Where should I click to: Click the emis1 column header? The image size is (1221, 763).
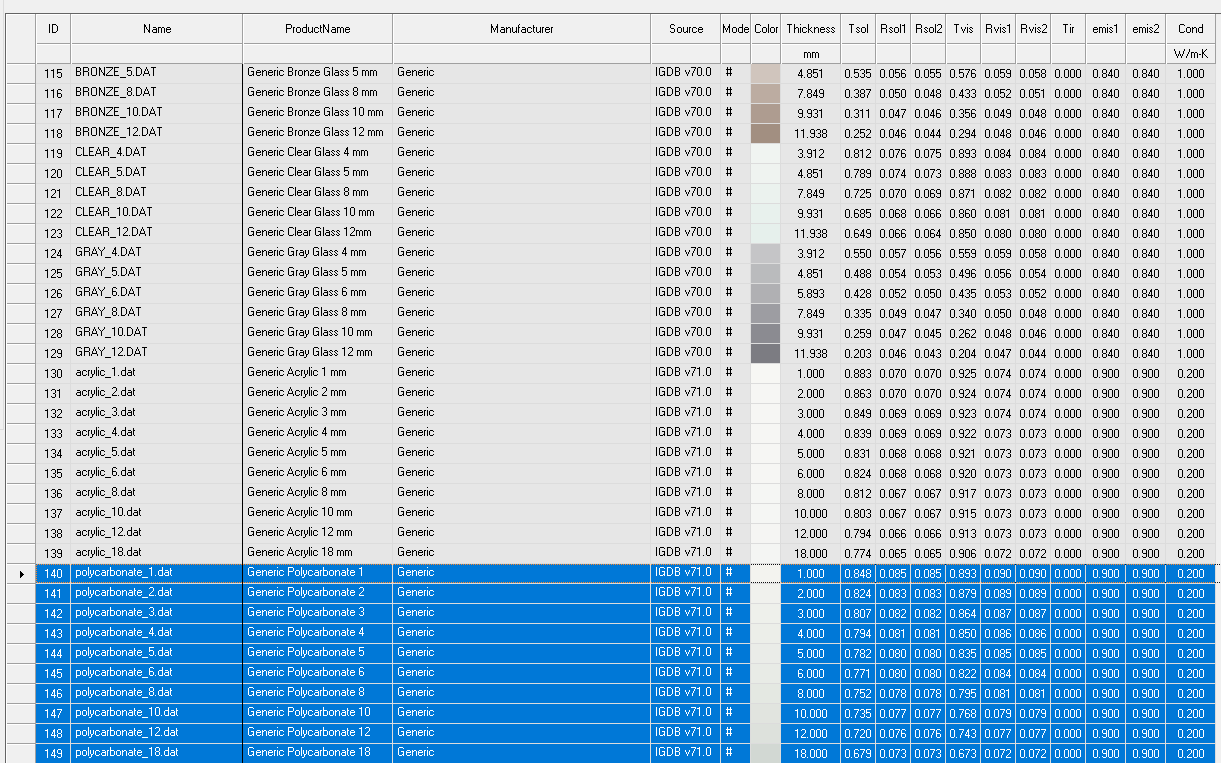point(1106,29)
